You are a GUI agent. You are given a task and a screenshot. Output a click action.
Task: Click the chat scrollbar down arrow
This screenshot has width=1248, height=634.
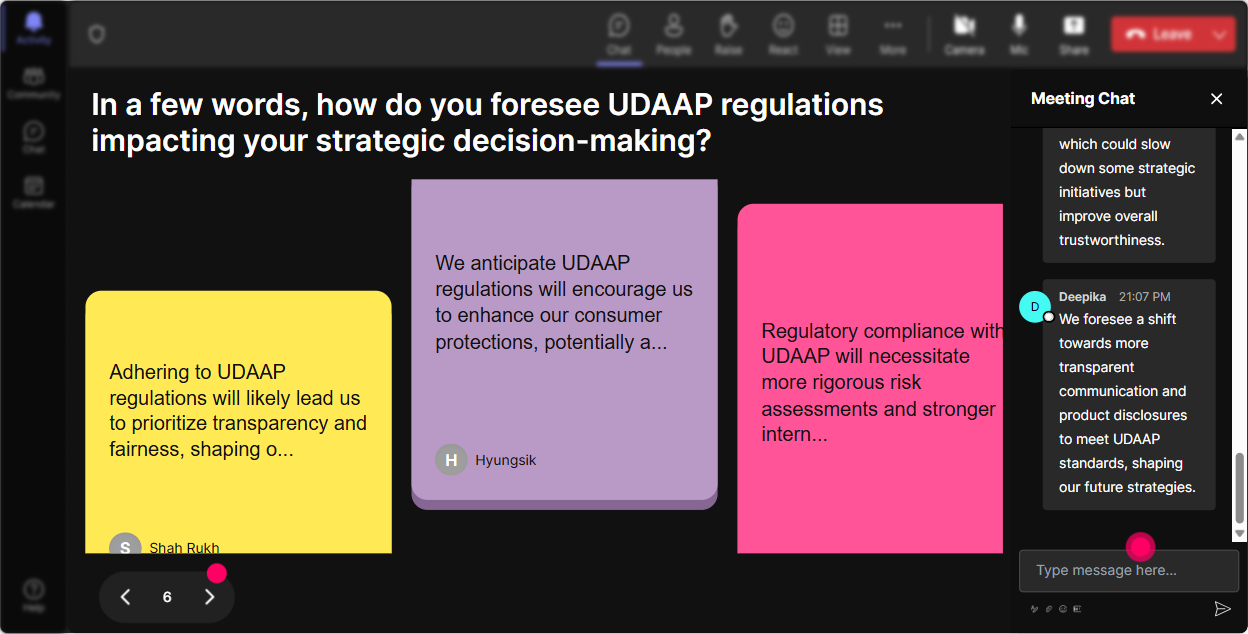1240,535
